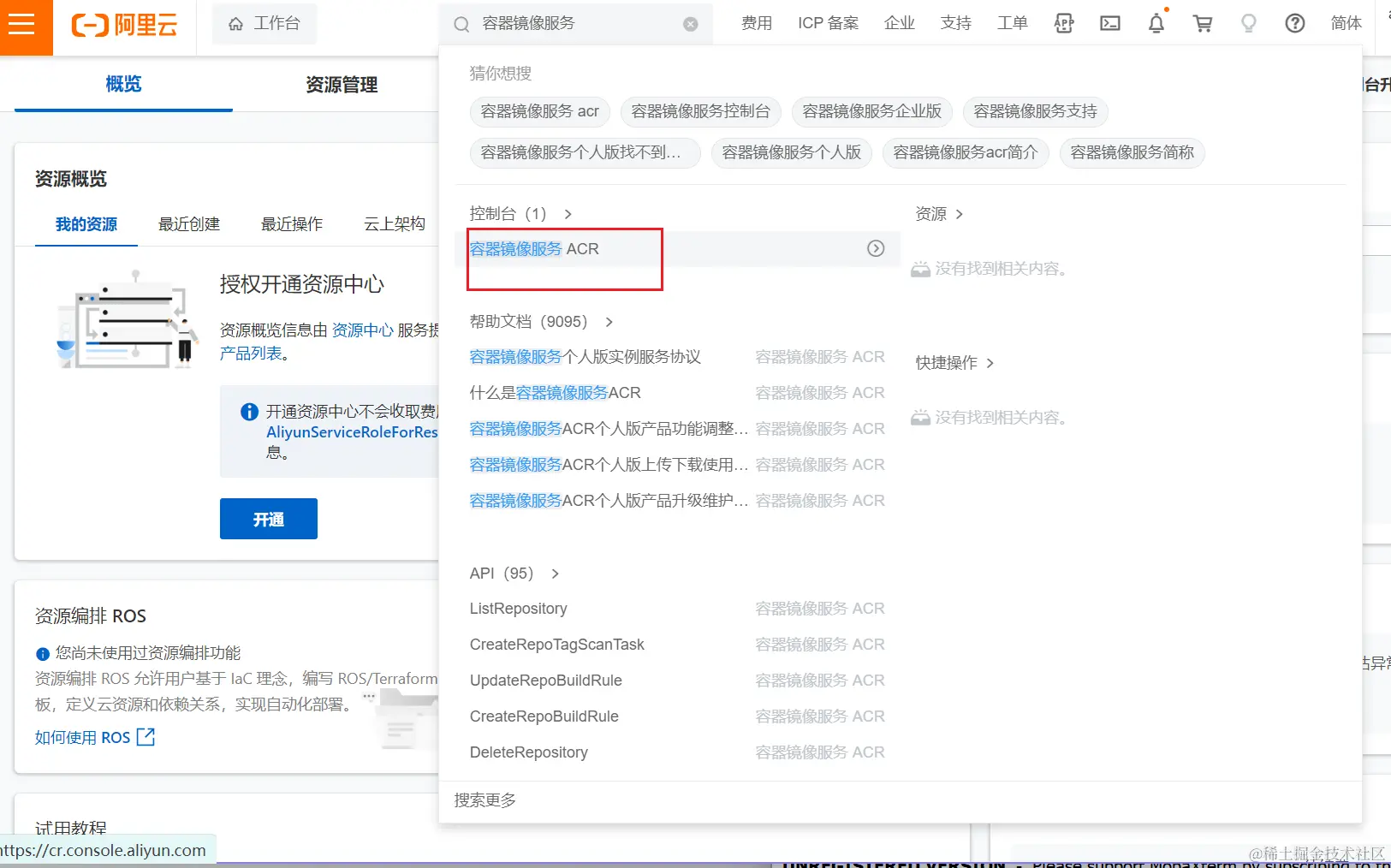Pick the 容器镜像服务简称 suggestion chip

1132,152
